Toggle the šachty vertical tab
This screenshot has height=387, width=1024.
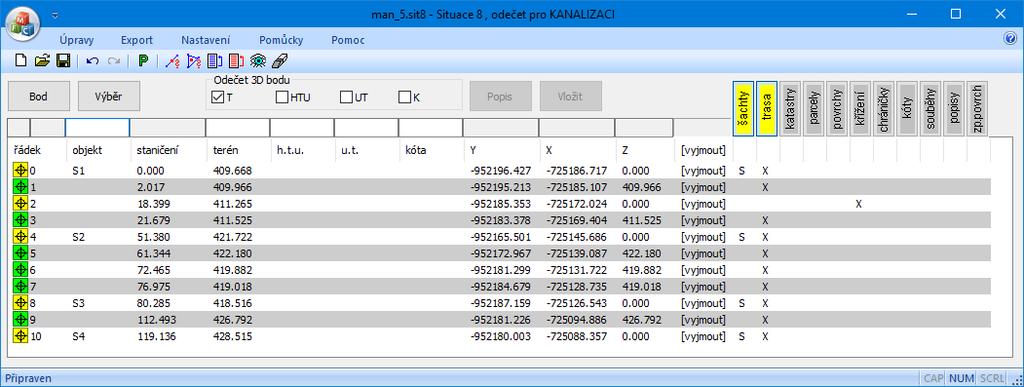[743, 109]
